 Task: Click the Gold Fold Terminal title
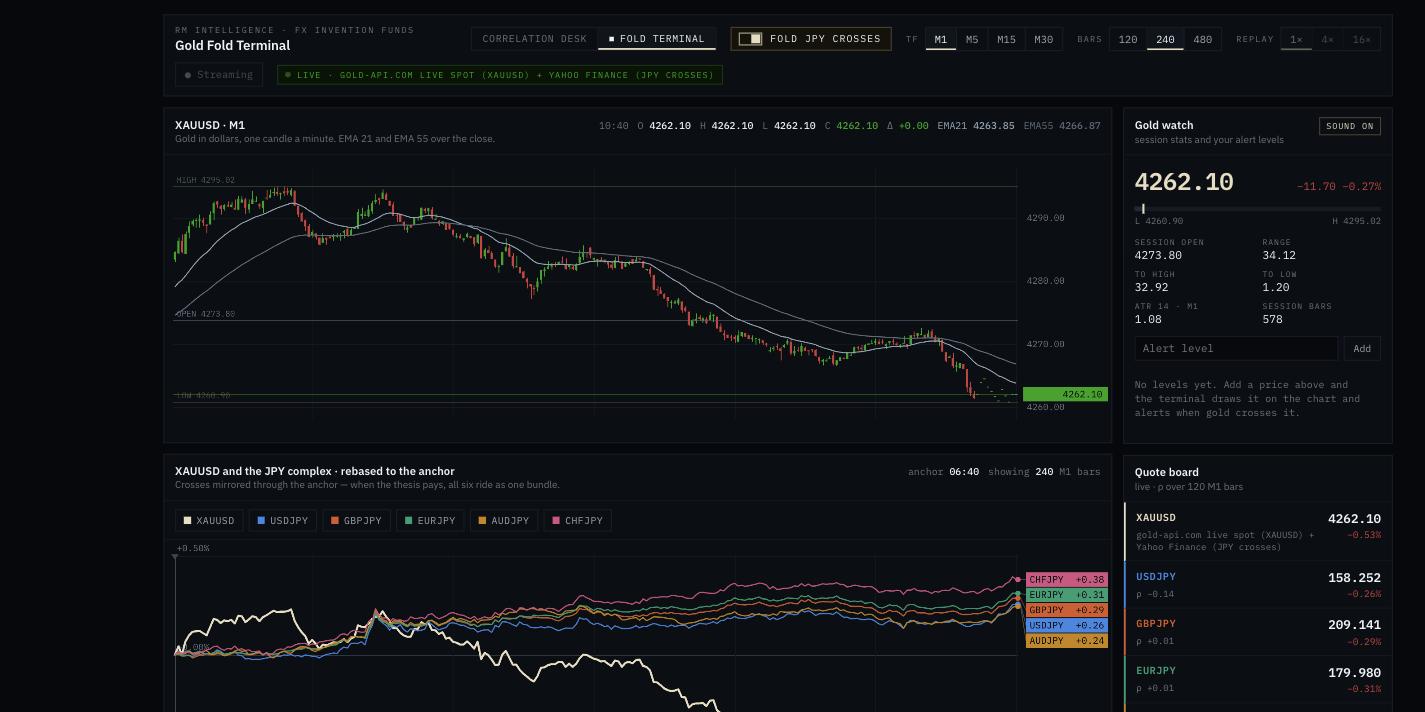[232, 46]
